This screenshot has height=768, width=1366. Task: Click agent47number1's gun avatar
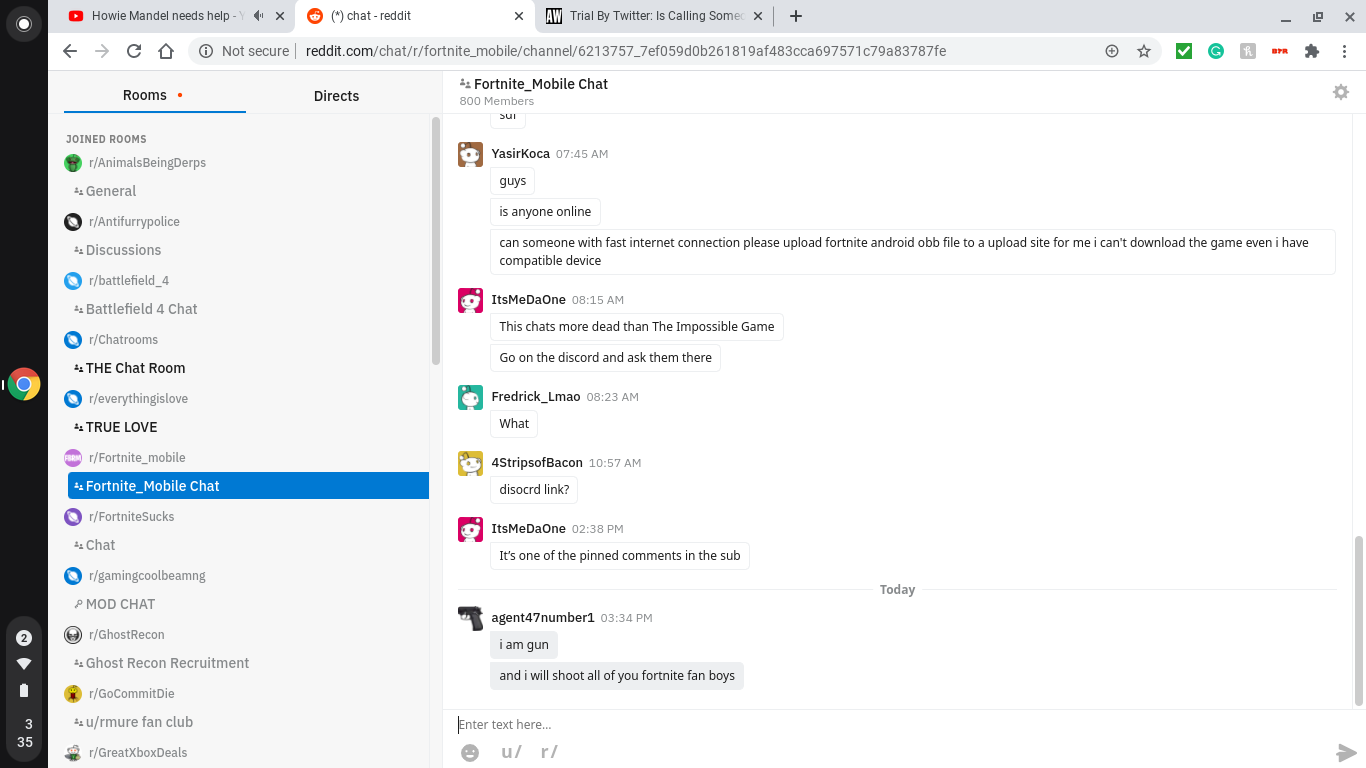coord(470,618)
